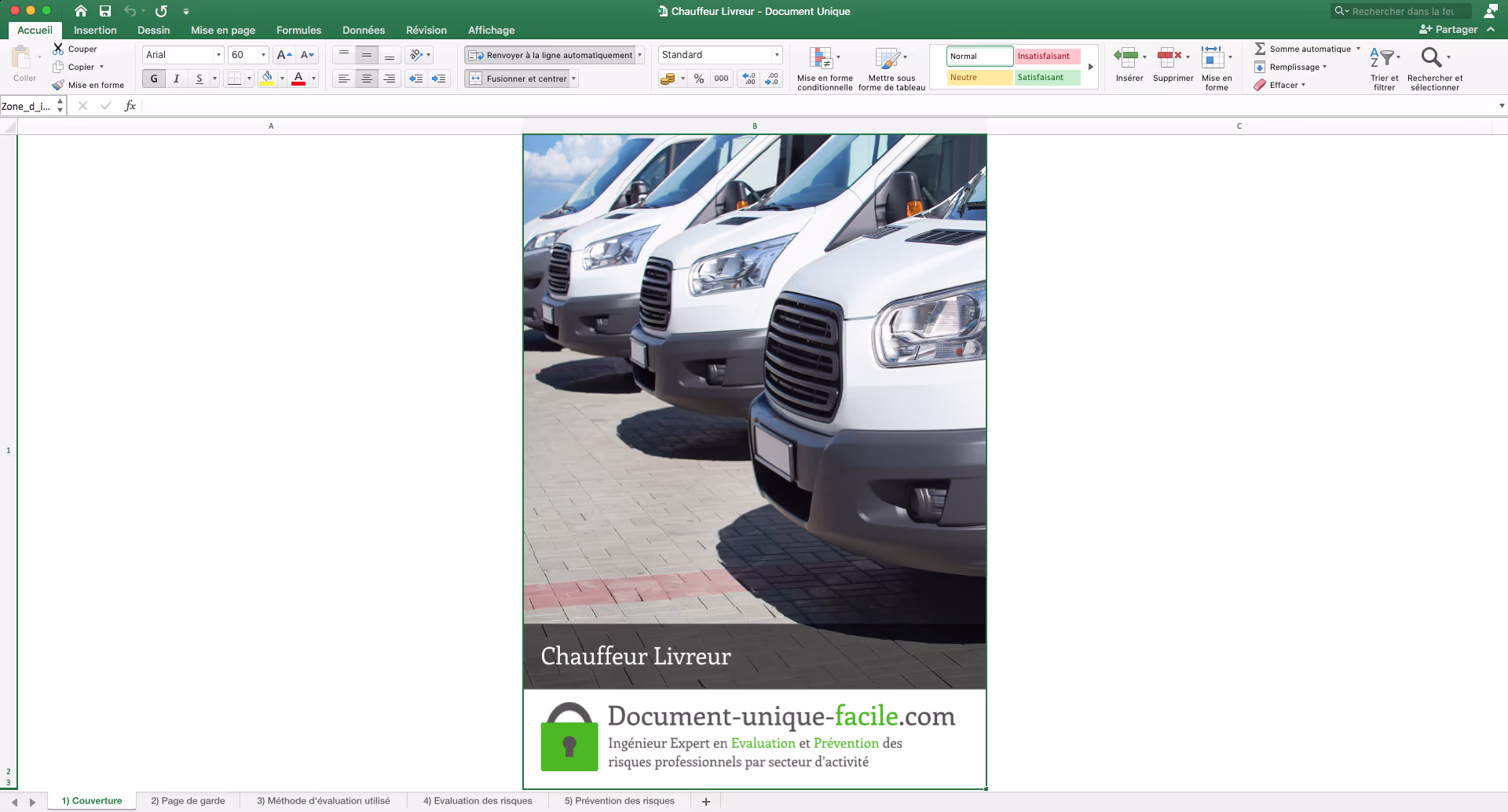Redo using the circular arrow icon

tap(161, 11)
